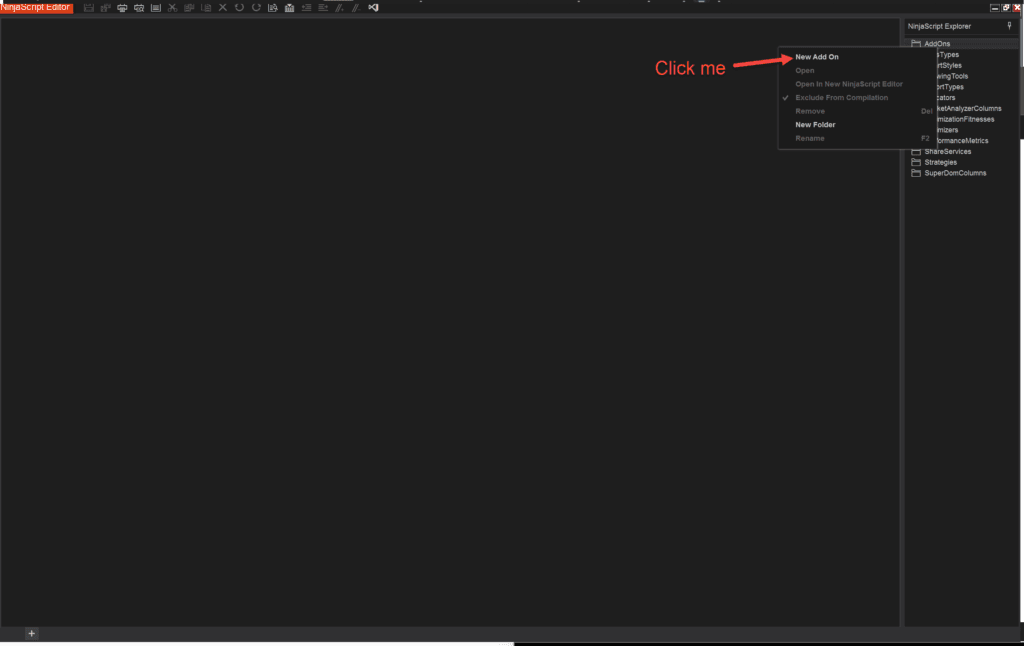
Task: Minimize the NinjaScript Editor window
Action: pos(995,8)
